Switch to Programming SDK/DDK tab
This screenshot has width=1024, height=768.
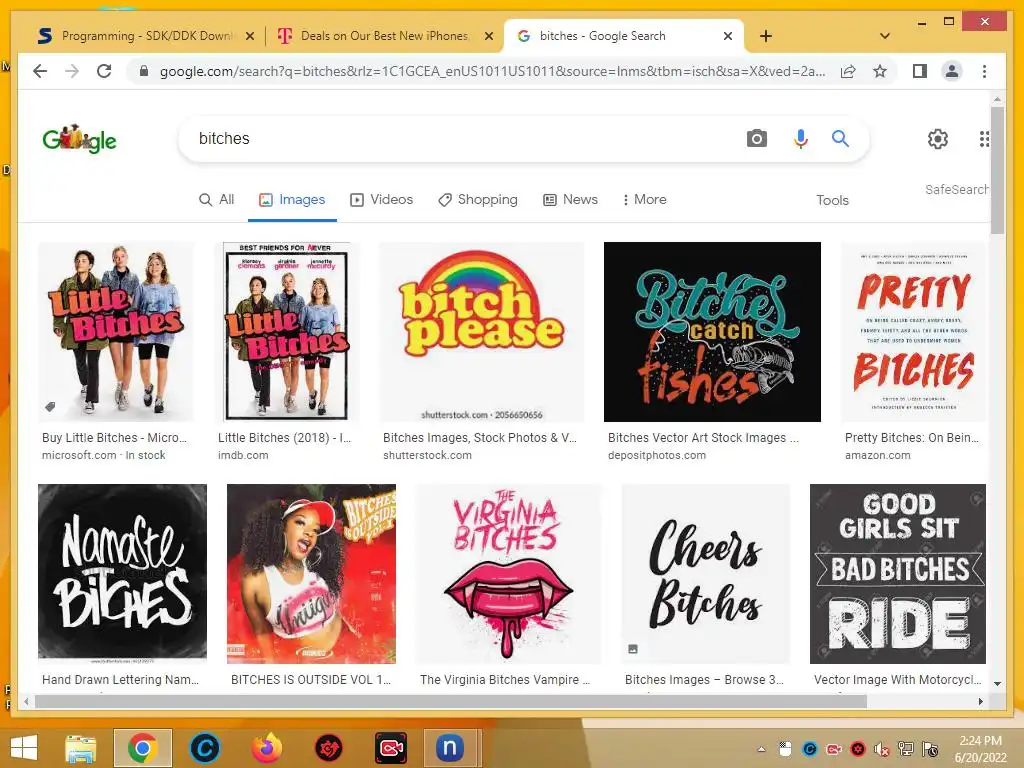(146, 36)
